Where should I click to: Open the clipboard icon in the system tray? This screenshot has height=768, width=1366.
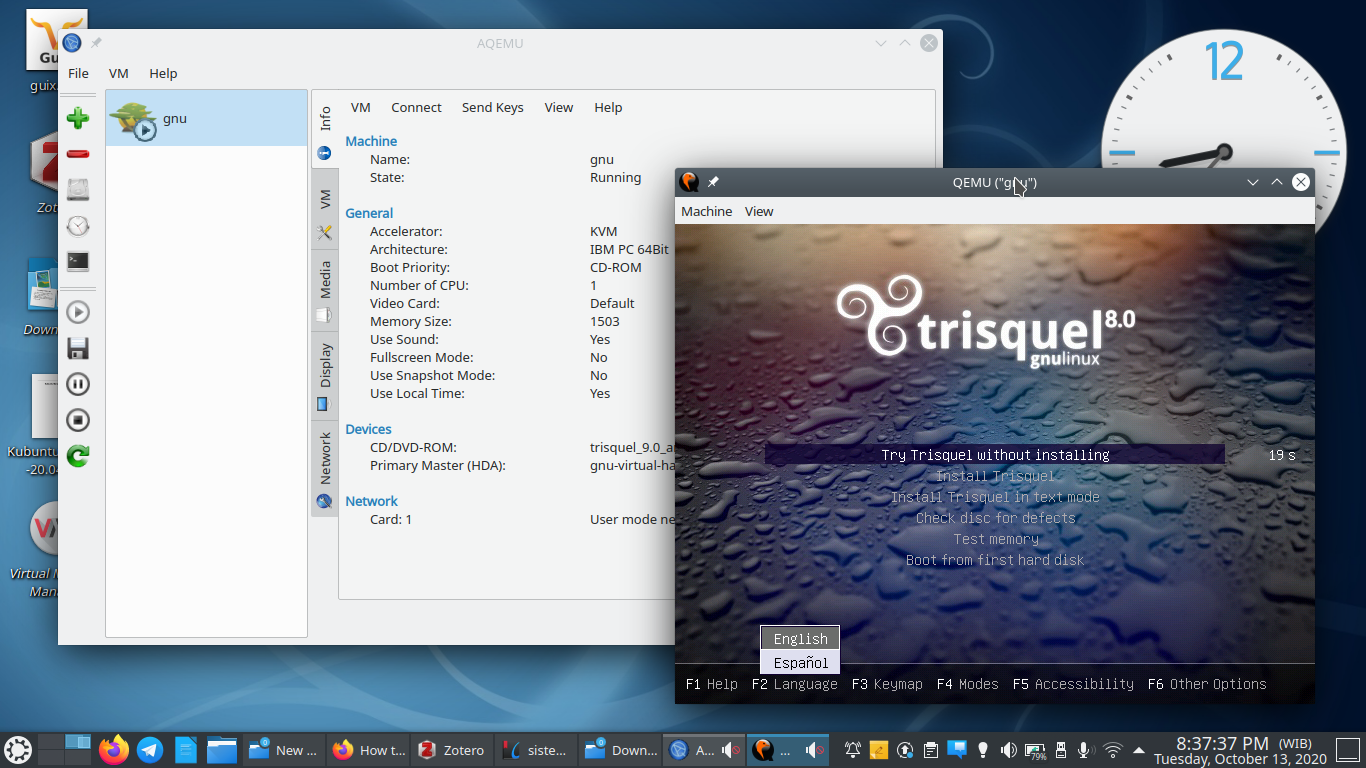931,750
